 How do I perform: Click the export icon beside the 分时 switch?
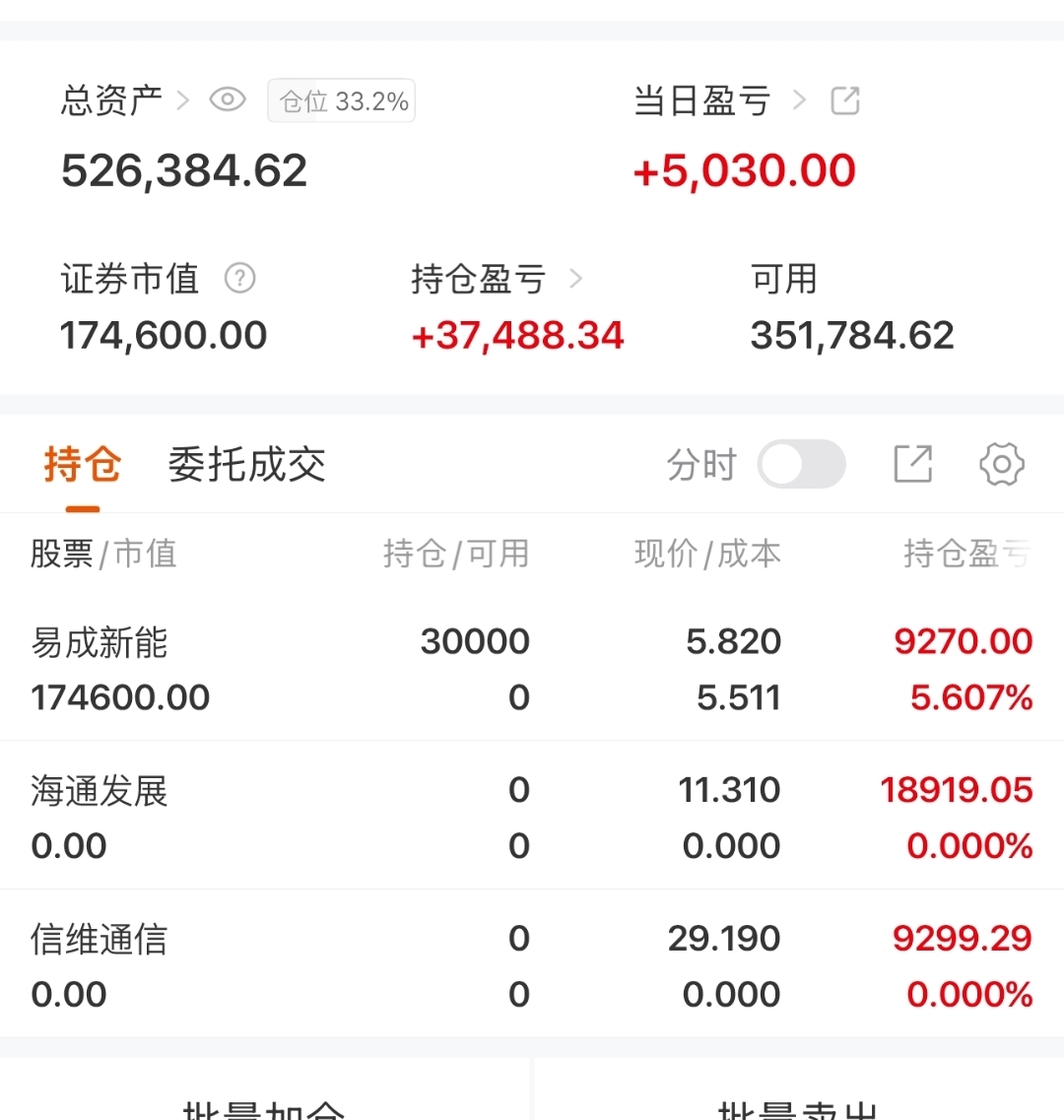[x=912, y=464]
